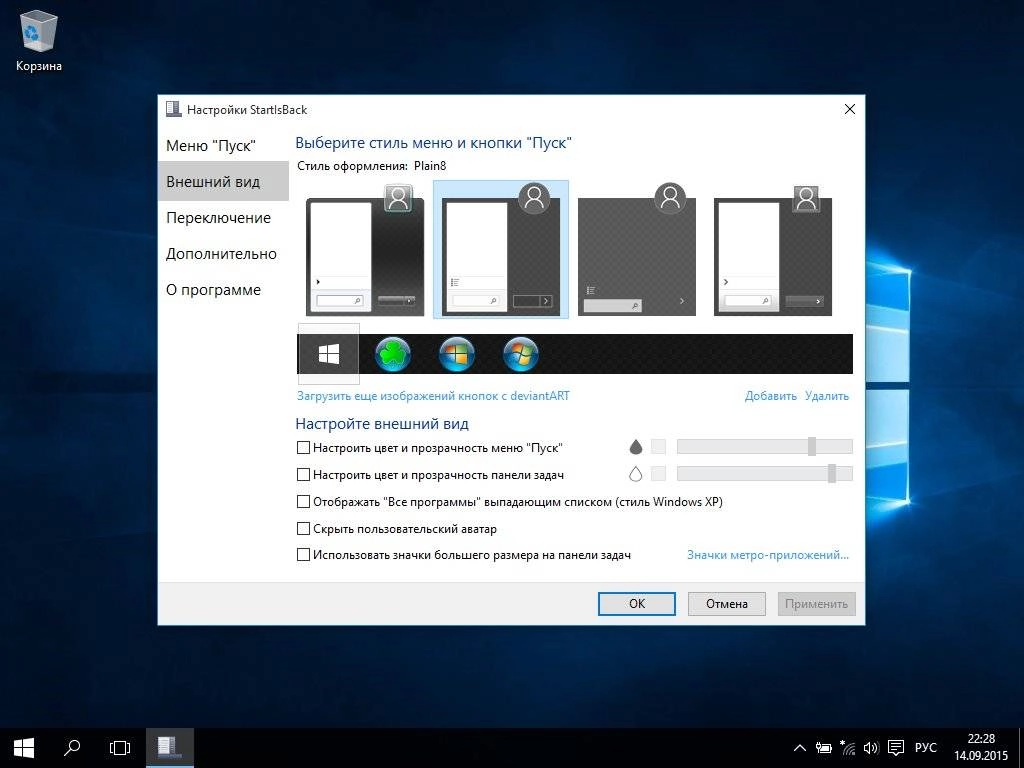1024x768 pixels.
Task: Pick the Windows 8 style start orb
Action: (x=456, y=354)
